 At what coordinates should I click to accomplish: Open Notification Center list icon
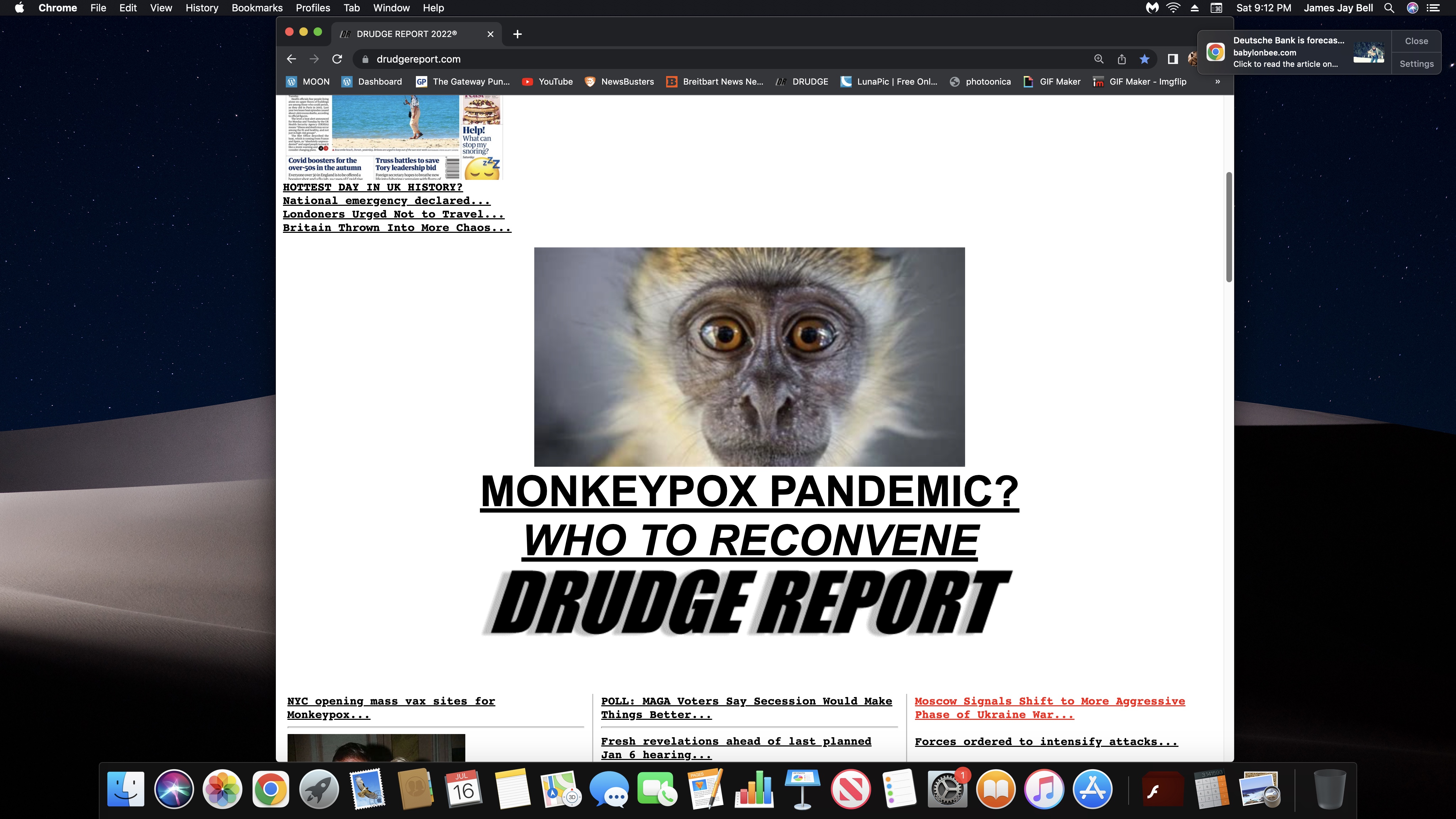click(x=1433, y=8)
